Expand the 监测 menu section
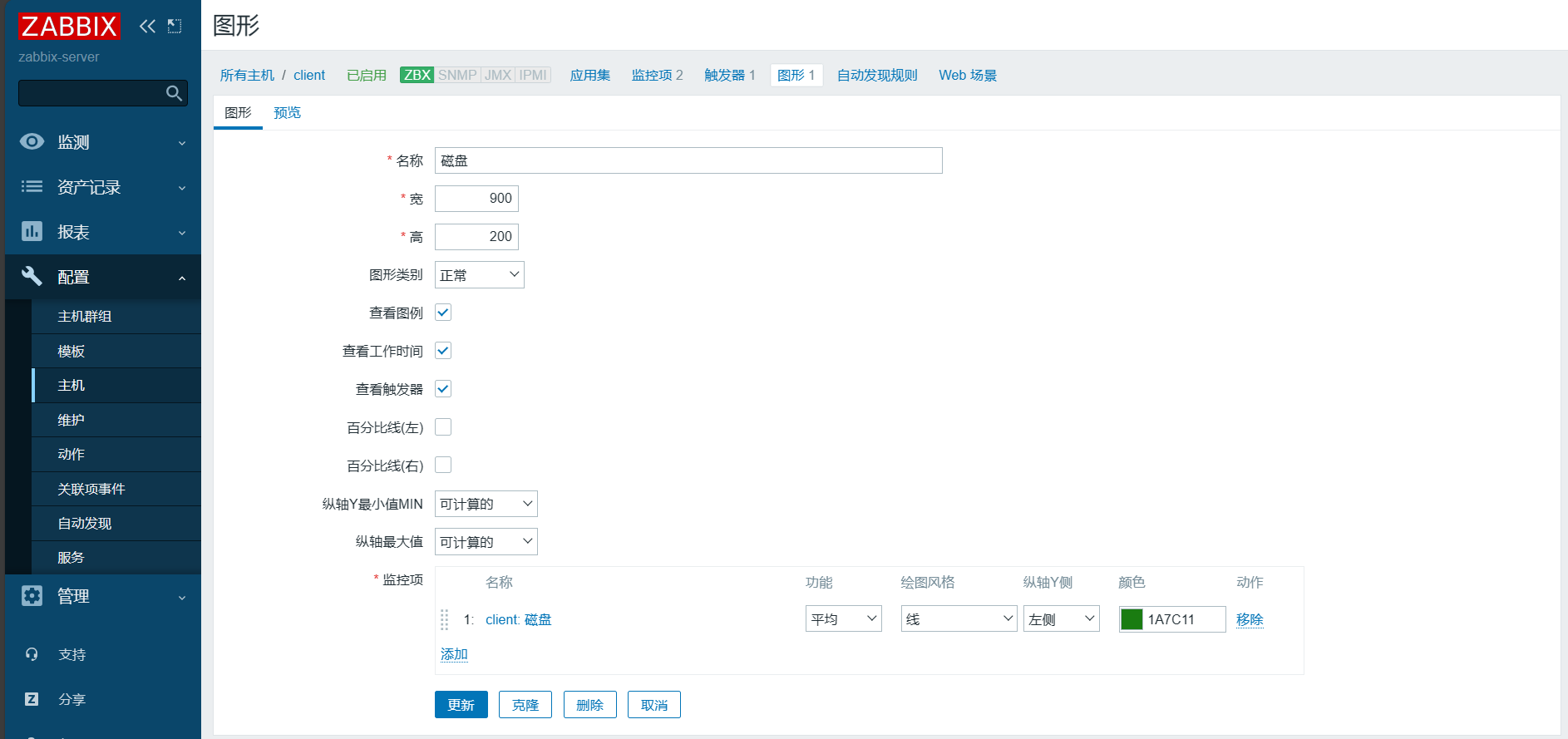This screenshot has width=1568, height=739. click(x=103, y=142)
